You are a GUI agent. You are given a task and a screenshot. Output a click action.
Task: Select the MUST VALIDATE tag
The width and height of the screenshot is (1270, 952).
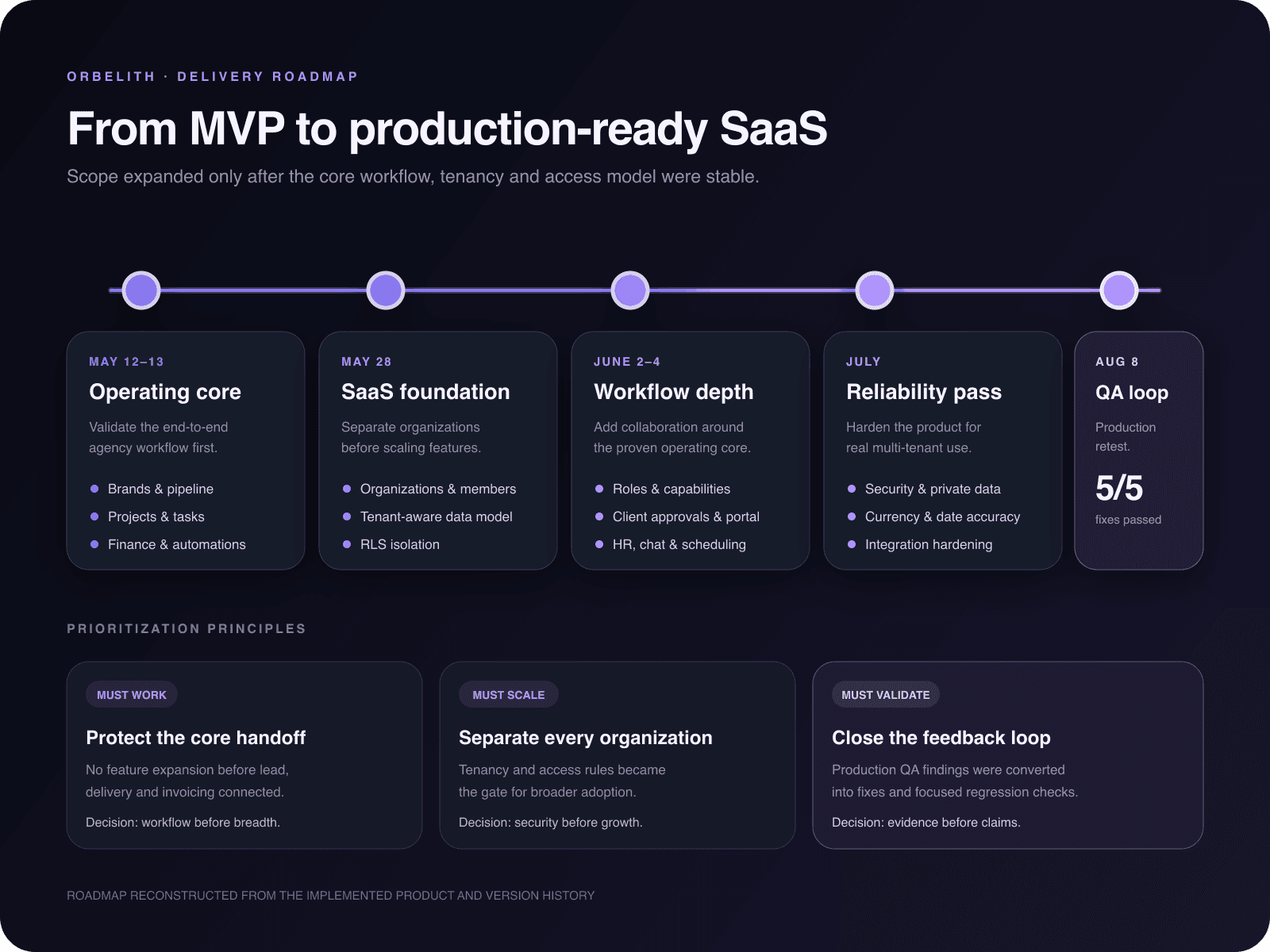click(x=886, y=695)
